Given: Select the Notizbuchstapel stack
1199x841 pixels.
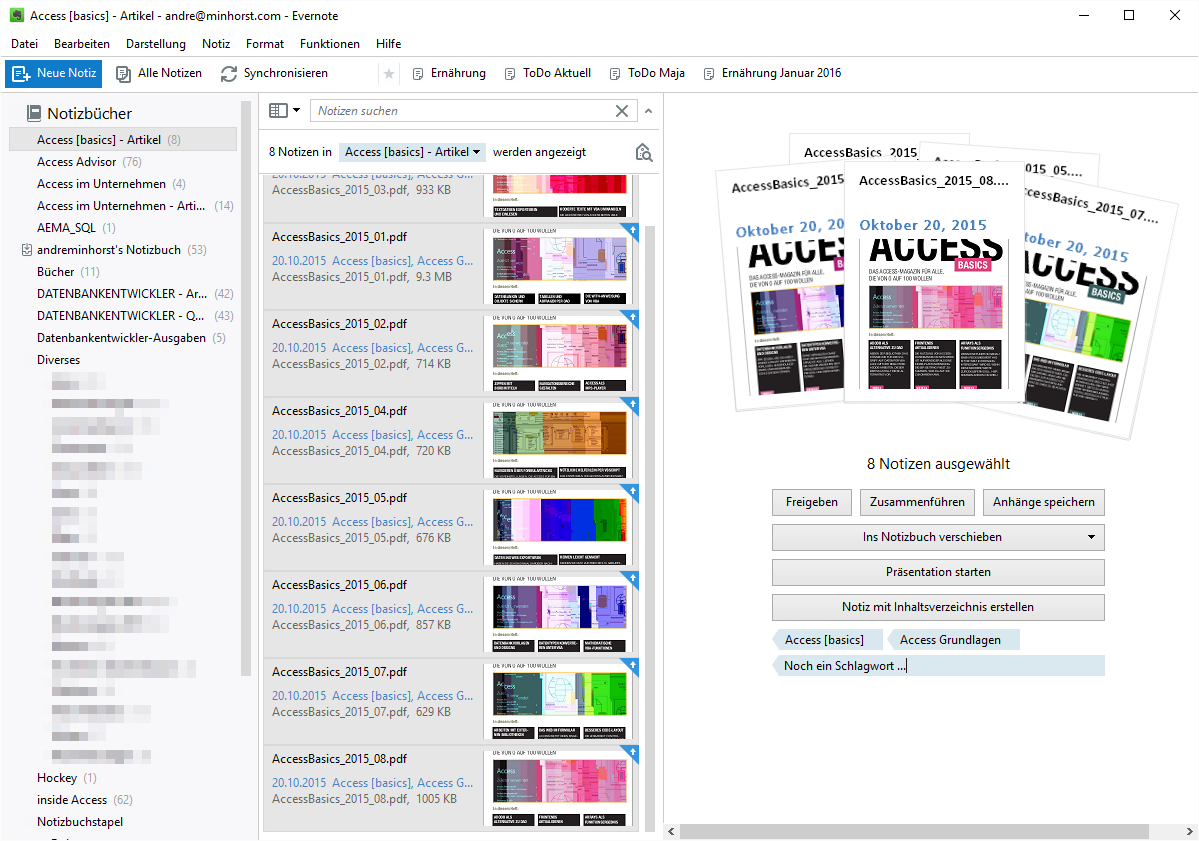Looking at the screenshot, I should point(80,822).
